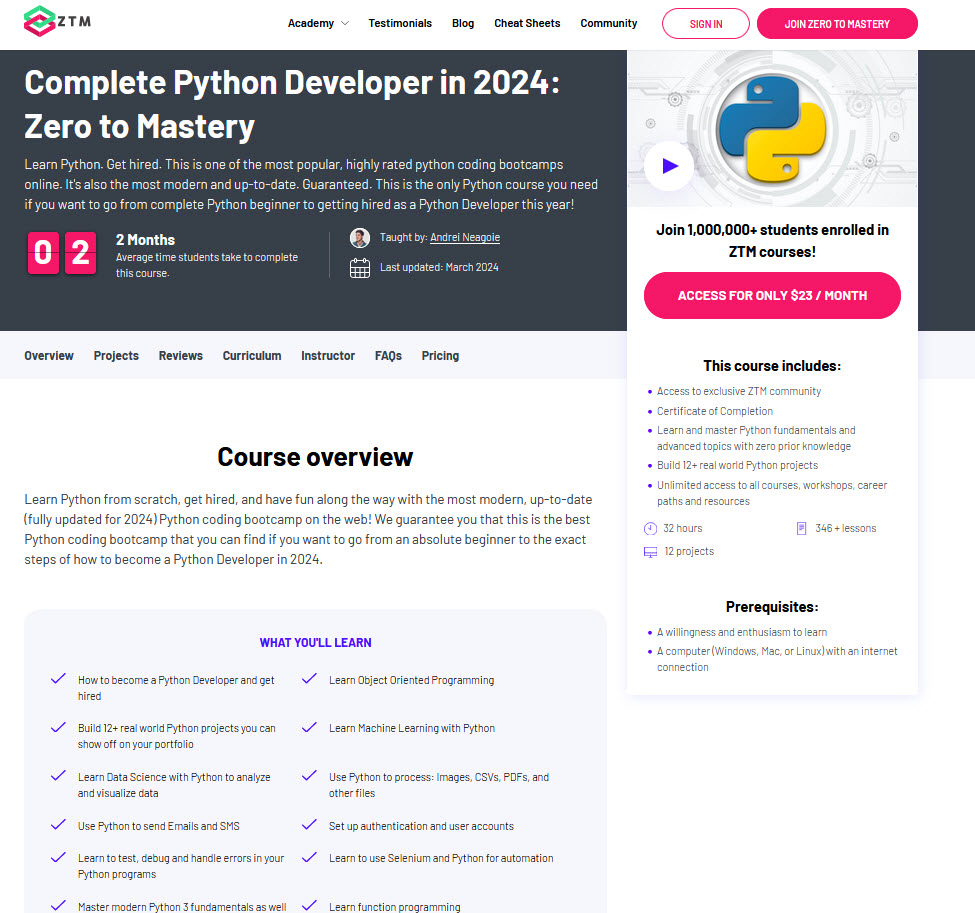The height and width of the screenshot is (913, 975).
Task: Click ACCESS FOR ONLY $23 / MONTH button
Action: point(772,295)
